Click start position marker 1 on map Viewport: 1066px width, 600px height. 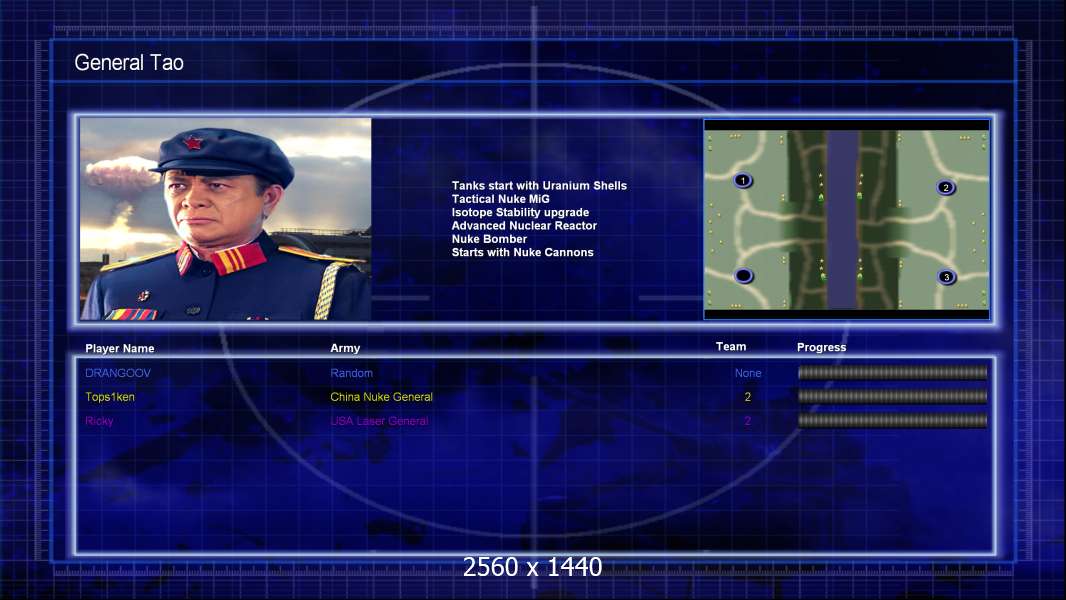743,181
